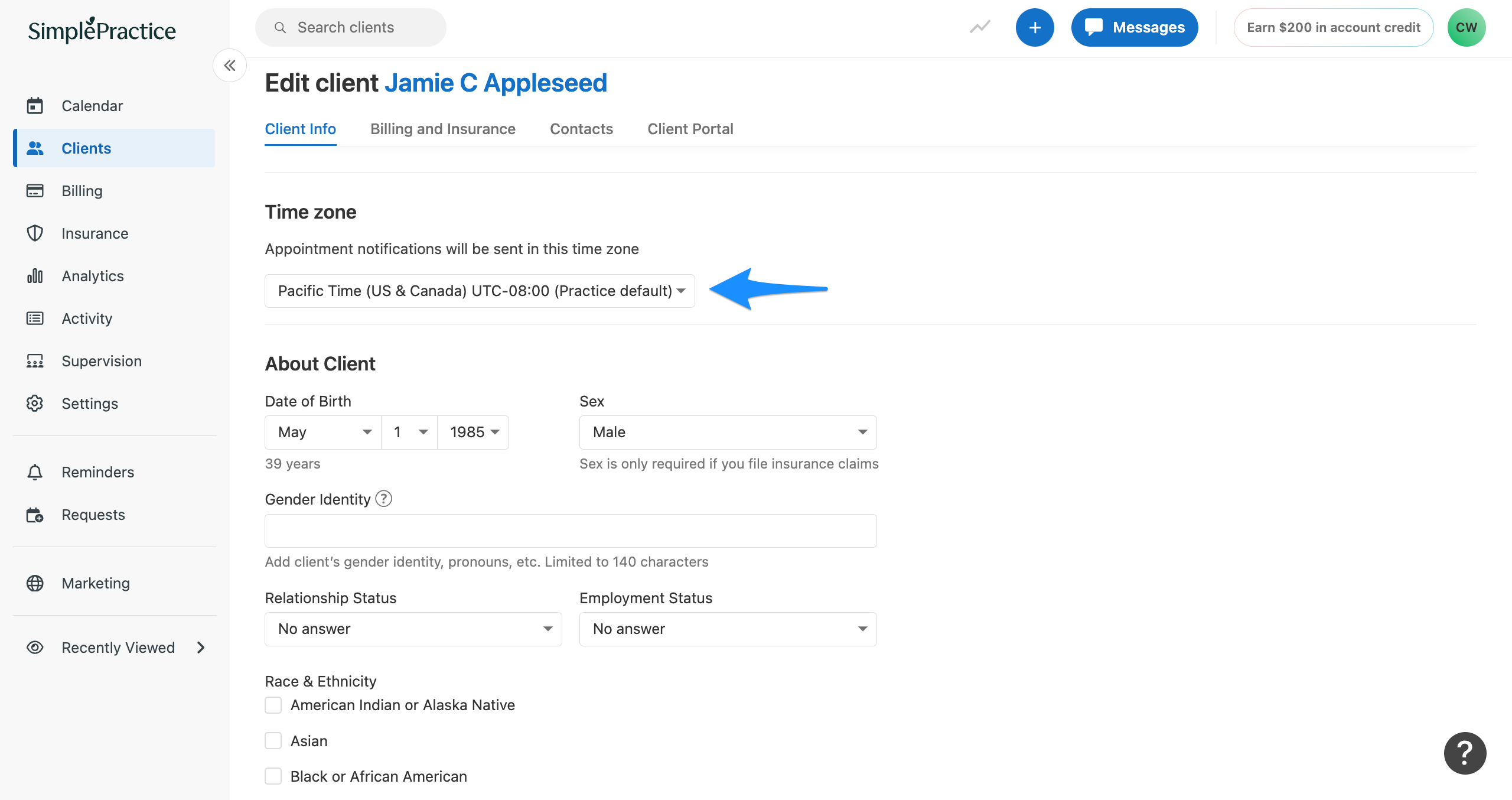Click the Supervision icon in sidebar
1512x800 pixels.
(35, 361)
